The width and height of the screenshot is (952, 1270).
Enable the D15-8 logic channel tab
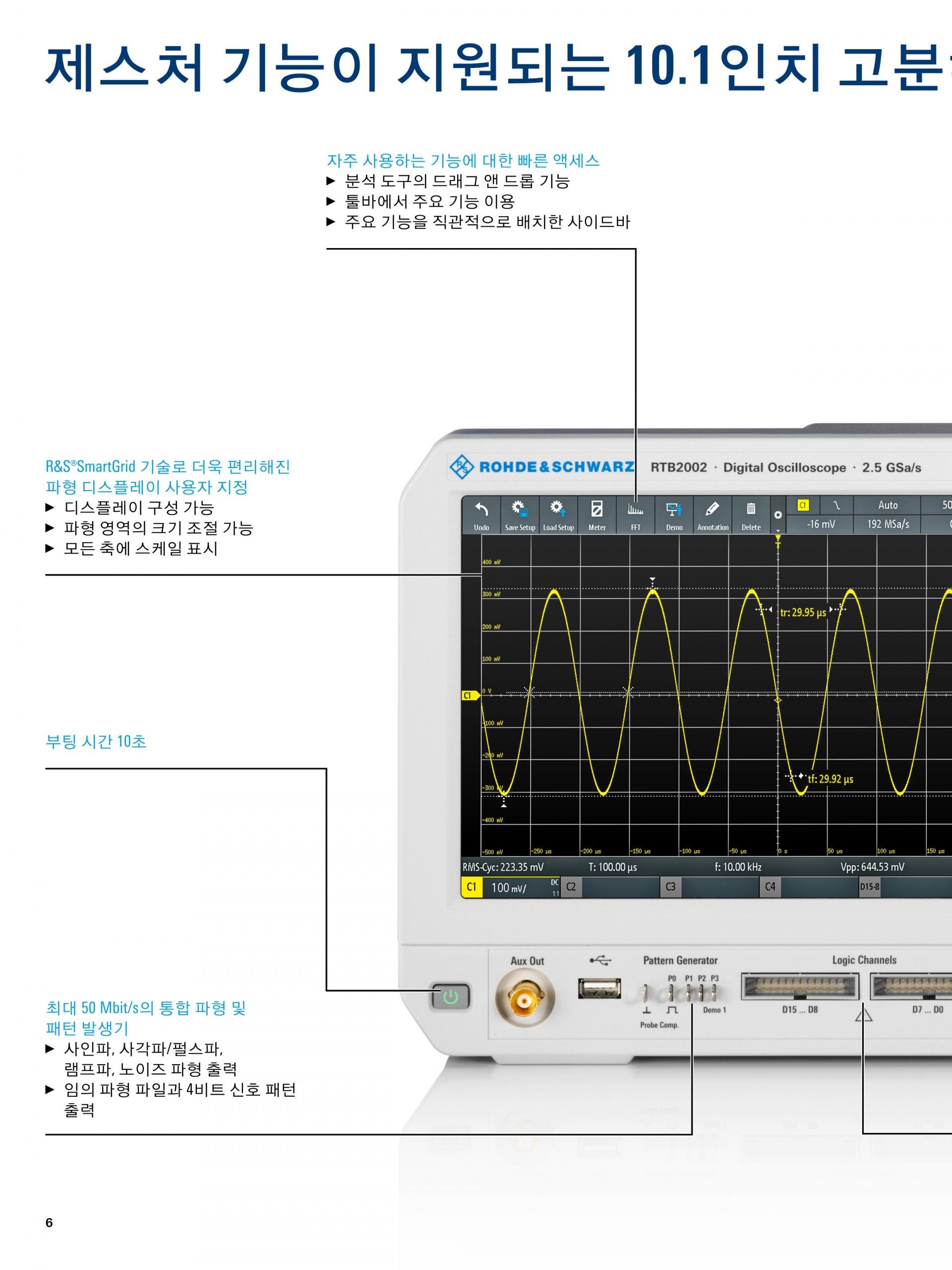pos(869,887)
